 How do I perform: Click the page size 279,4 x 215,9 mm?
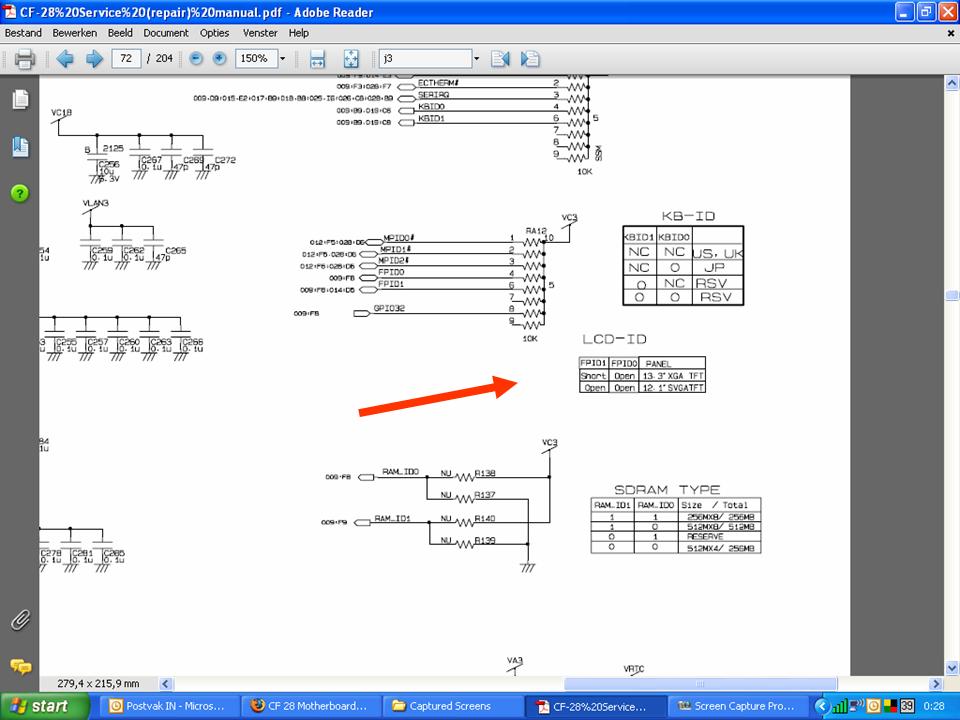pyautogui.click(x=98, y=683)
